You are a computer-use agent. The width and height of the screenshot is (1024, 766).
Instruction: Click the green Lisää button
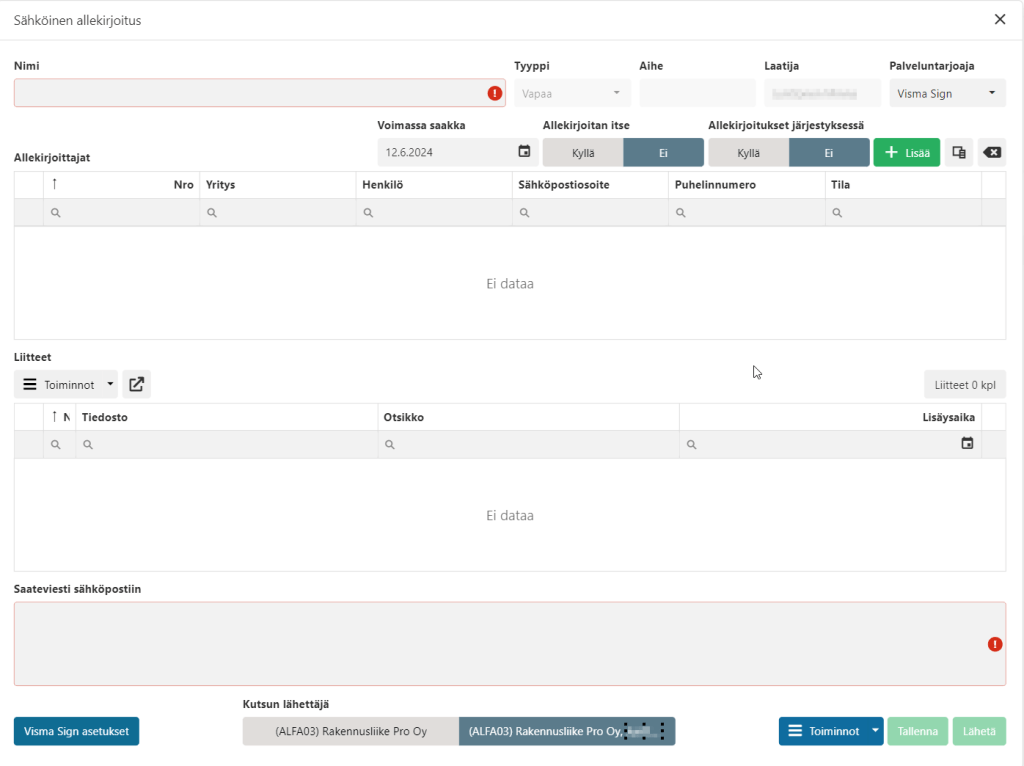(x=906, y=152)
